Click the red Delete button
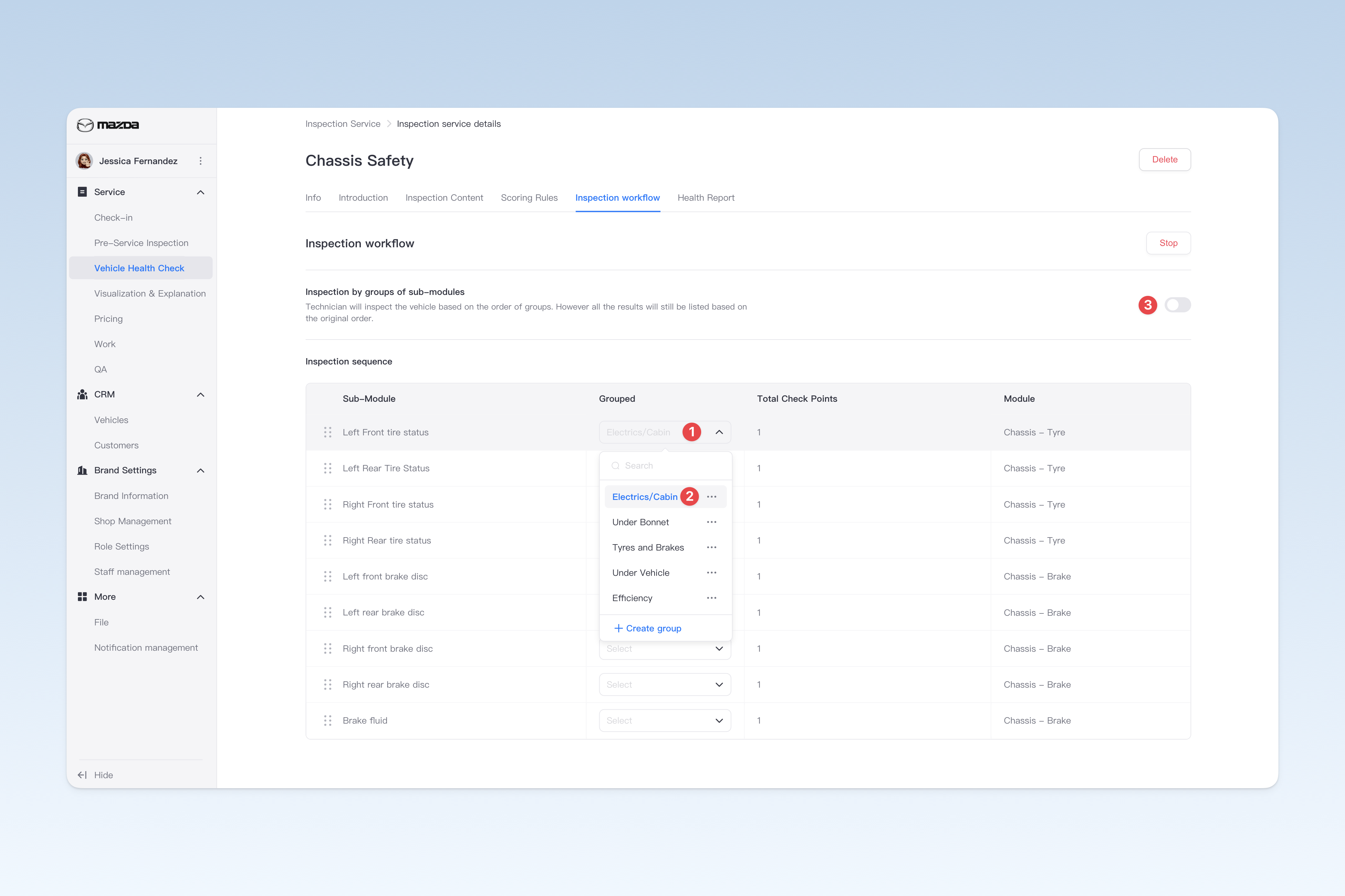The image size is (1345, 896). point(1164,159)
